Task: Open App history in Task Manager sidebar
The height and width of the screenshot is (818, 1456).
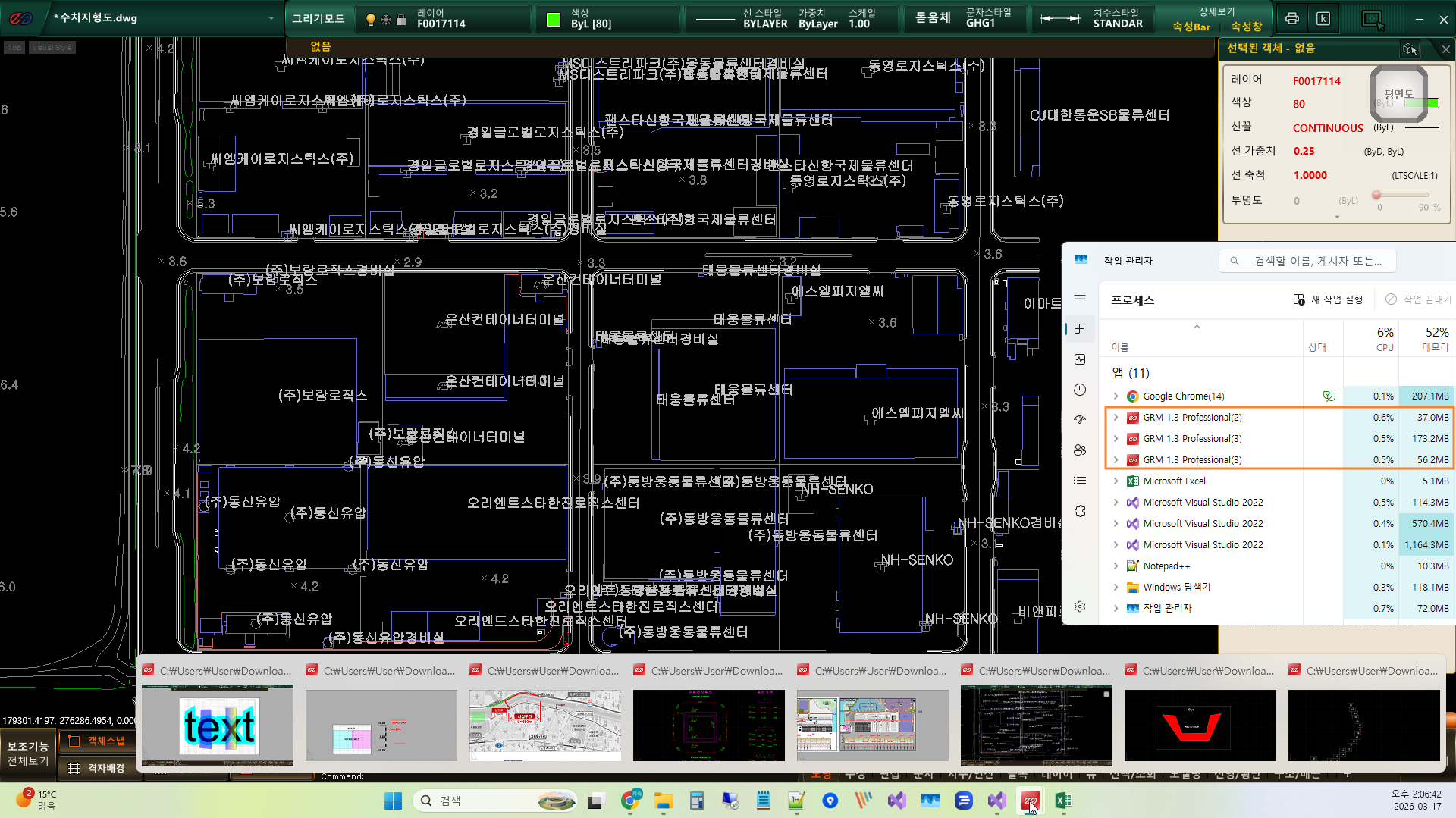Action: tap(1080, 390)
